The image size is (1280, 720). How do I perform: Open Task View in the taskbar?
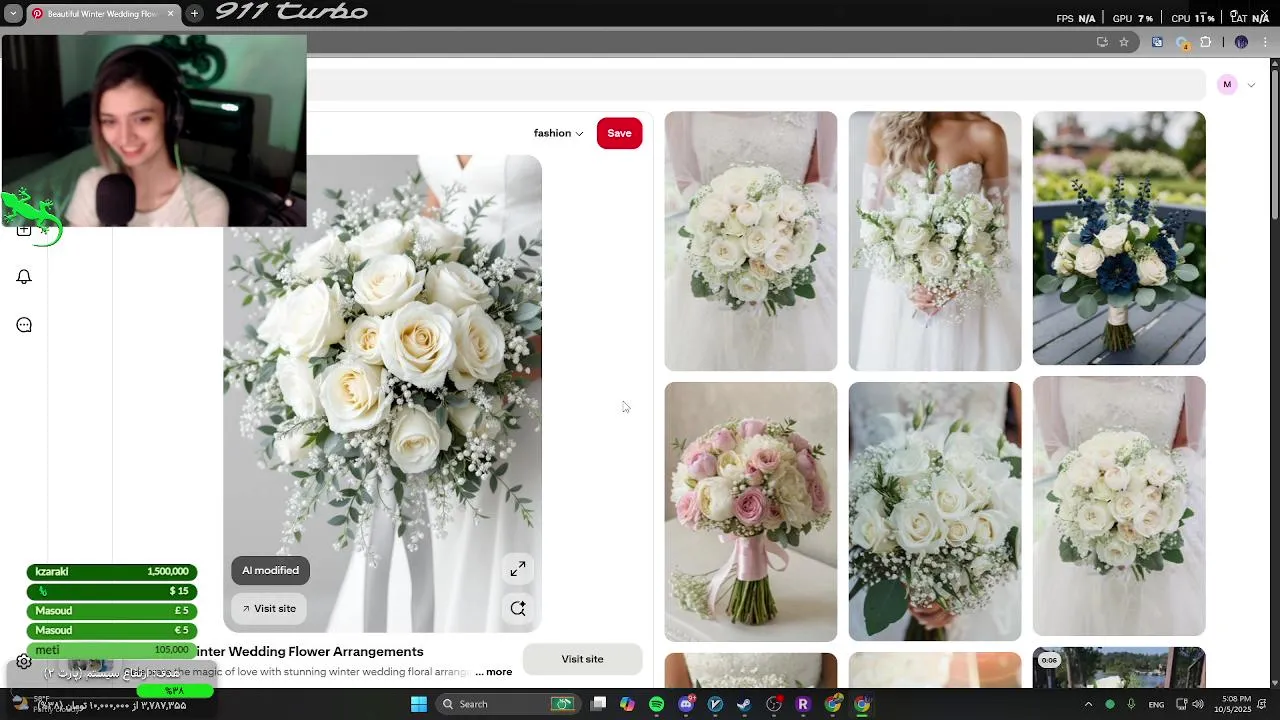click(x=598, y=704)
